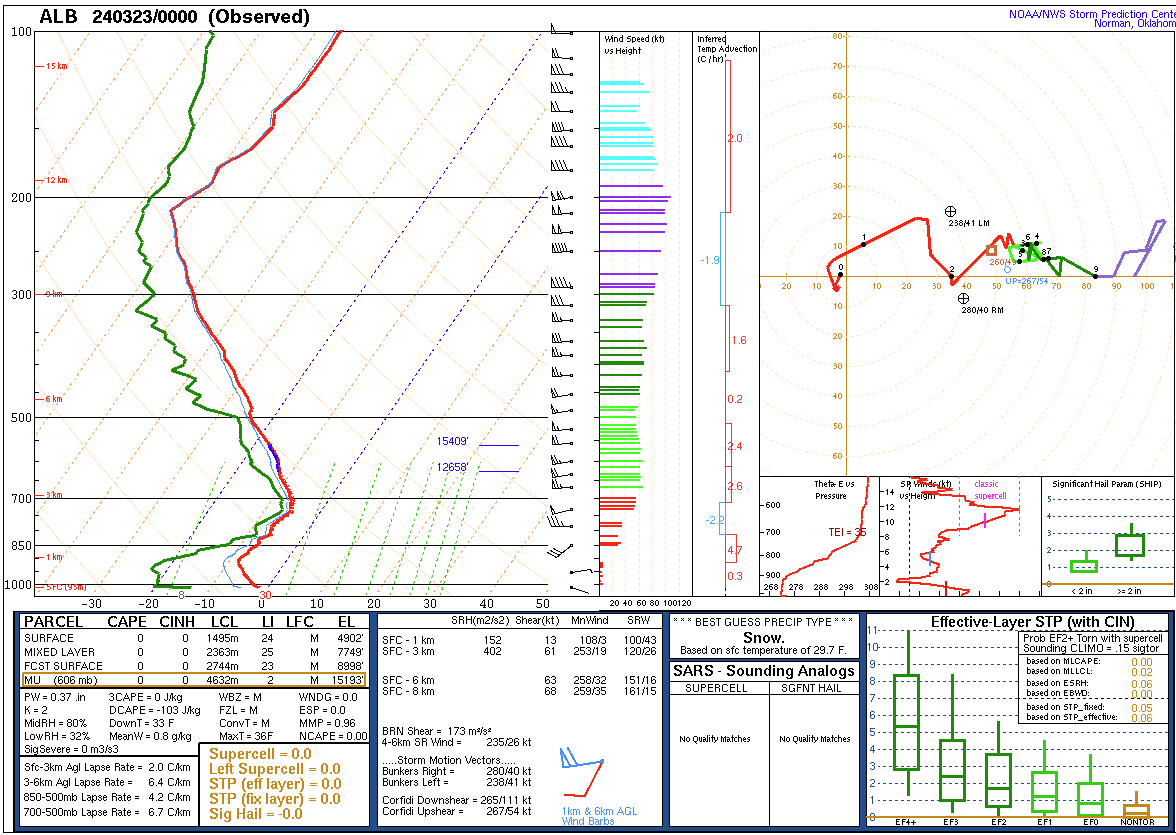This screenshot has height=835, width=1176.
Task: Click the -1.9 temperature advection value
Action: pyautogui.click(x=710, y=260)
